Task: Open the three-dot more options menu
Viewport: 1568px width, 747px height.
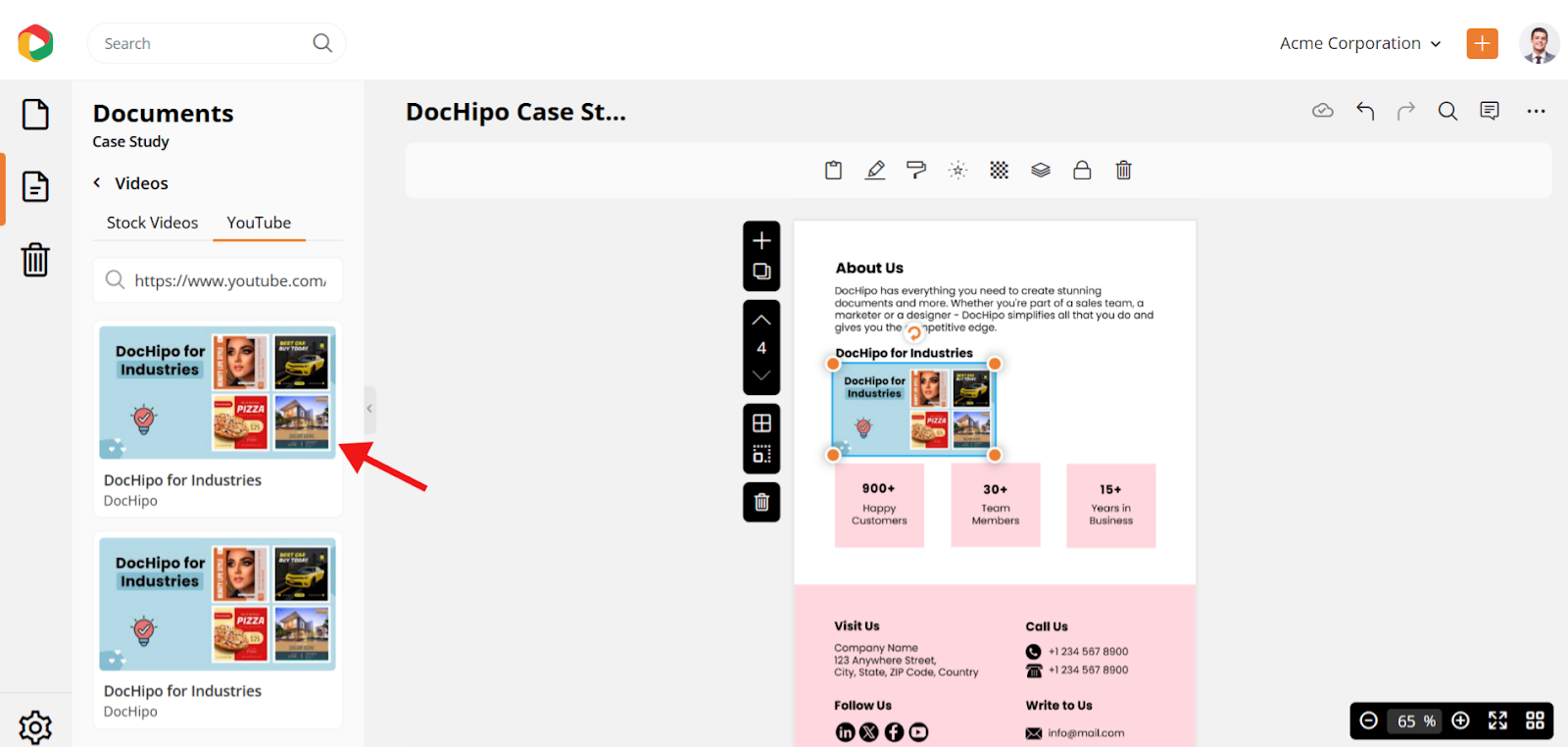Action: pyautogui.click(x=1536, y=111)
